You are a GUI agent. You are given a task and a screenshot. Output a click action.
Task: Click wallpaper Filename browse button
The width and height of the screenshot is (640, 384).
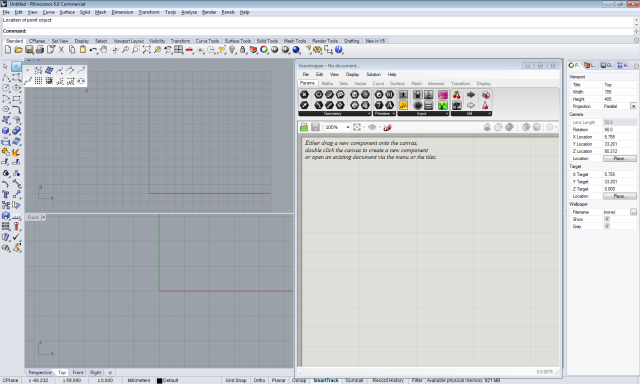(x=633, y=212)
